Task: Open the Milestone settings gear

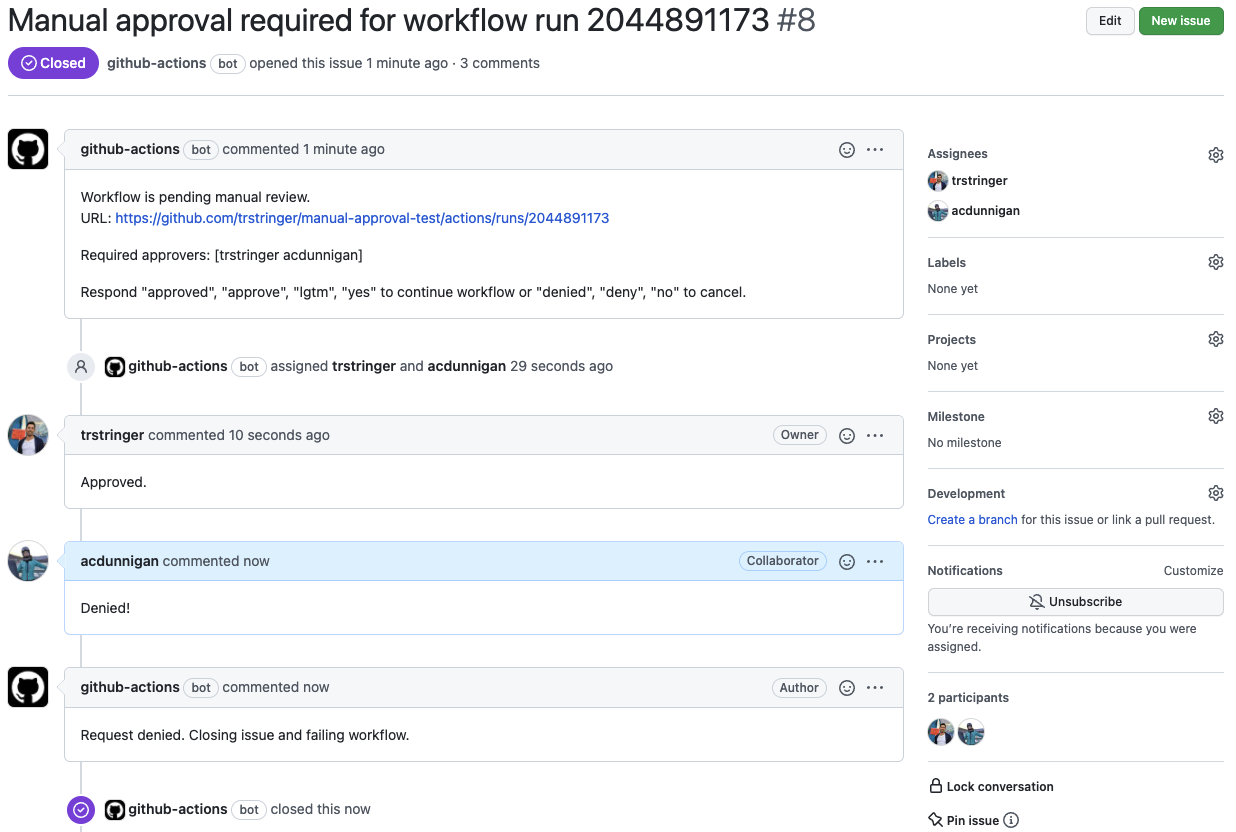Action: pos(1215,415)
